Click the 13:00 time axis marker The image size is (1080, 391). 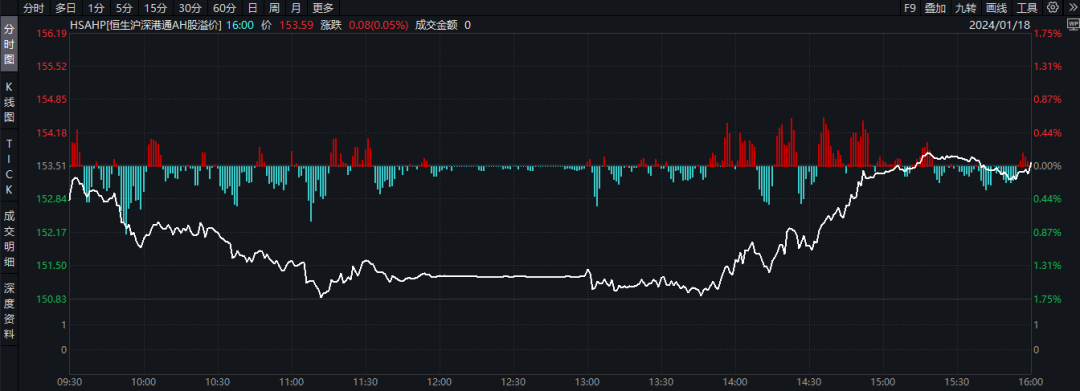coord(588,381)
